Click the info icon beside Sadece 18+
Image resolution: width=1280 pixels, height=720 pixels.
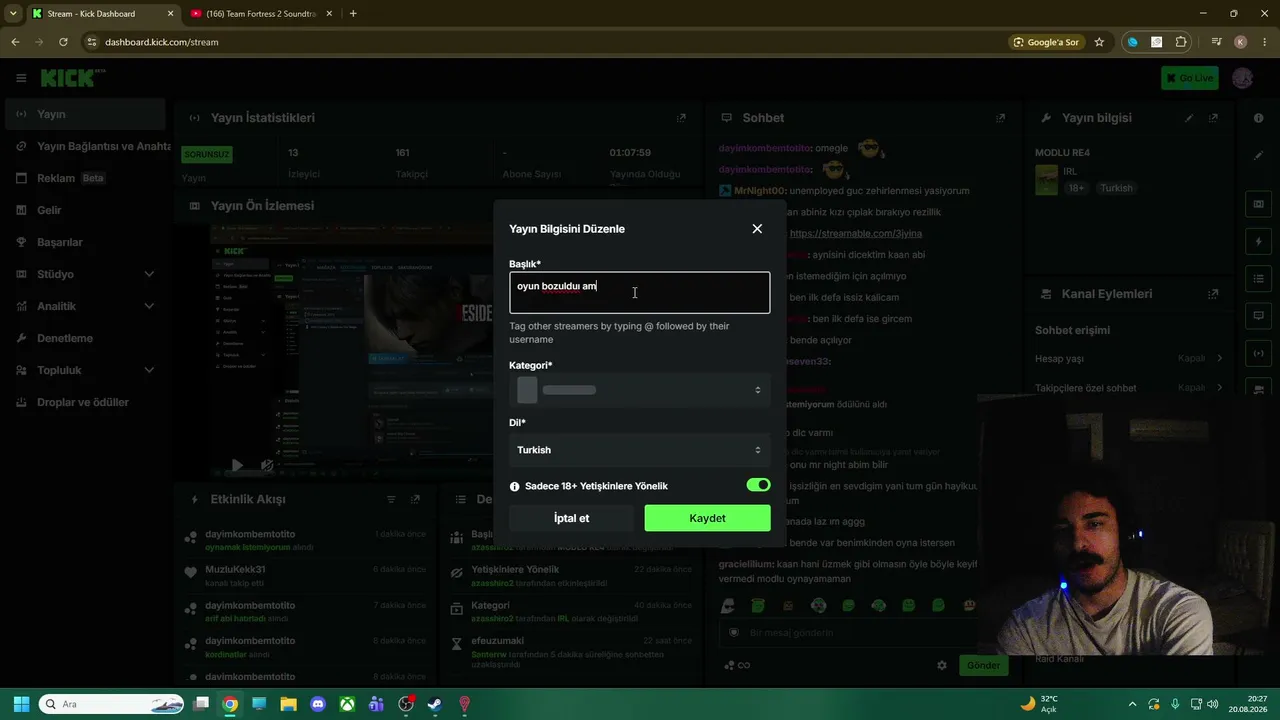tap(515, 487)
